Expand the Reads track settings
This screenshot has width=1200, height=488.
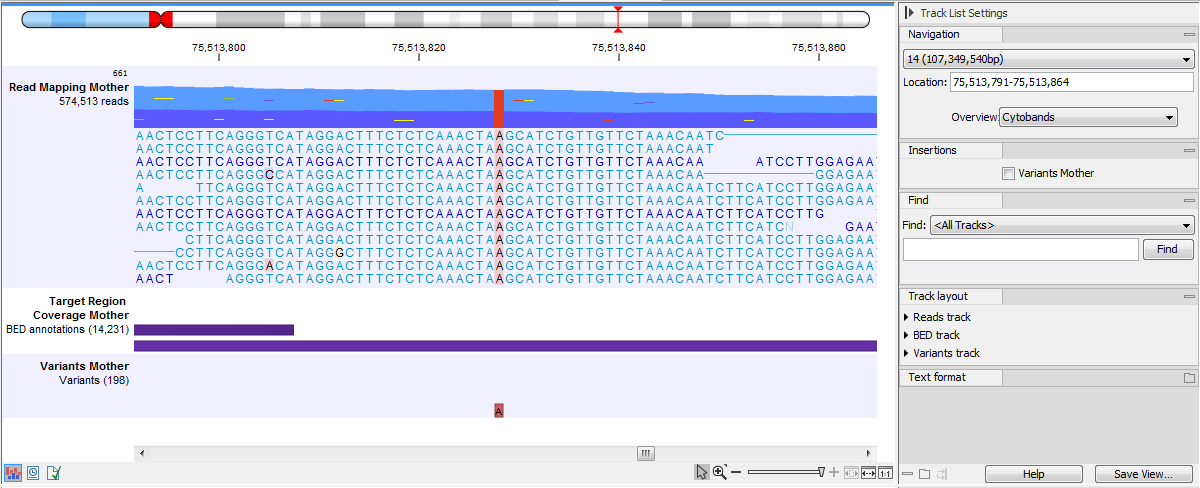click(x=906, y=317)
